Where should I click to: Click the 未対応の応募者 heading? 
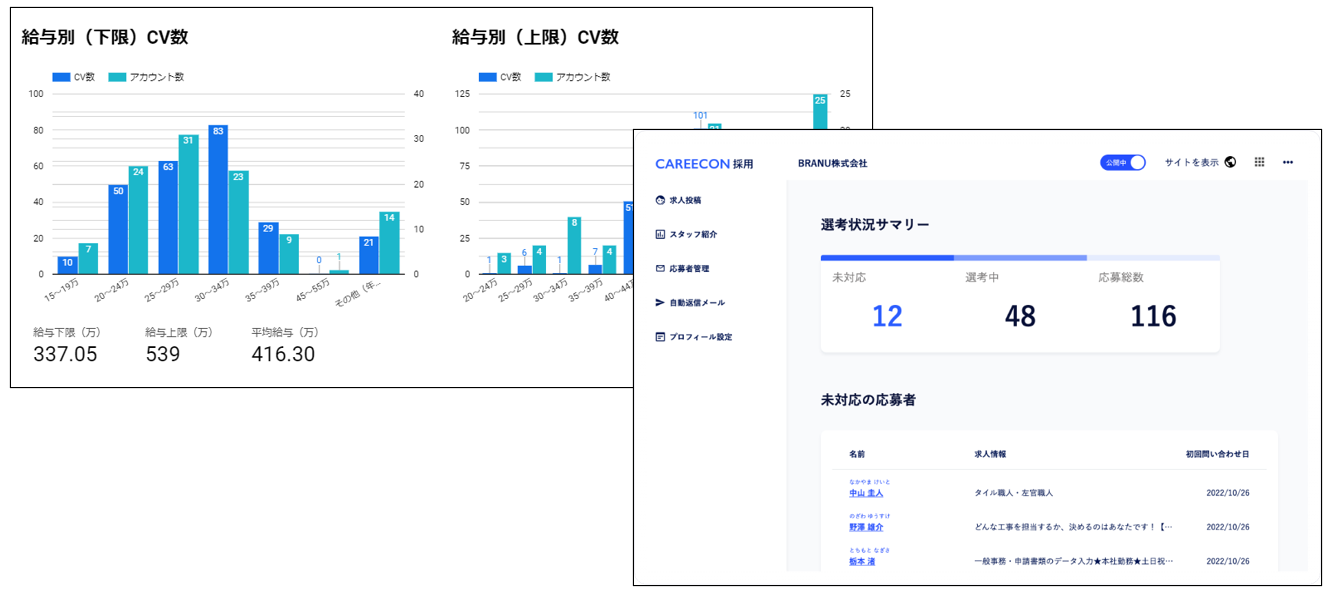(x=868, y=400)
